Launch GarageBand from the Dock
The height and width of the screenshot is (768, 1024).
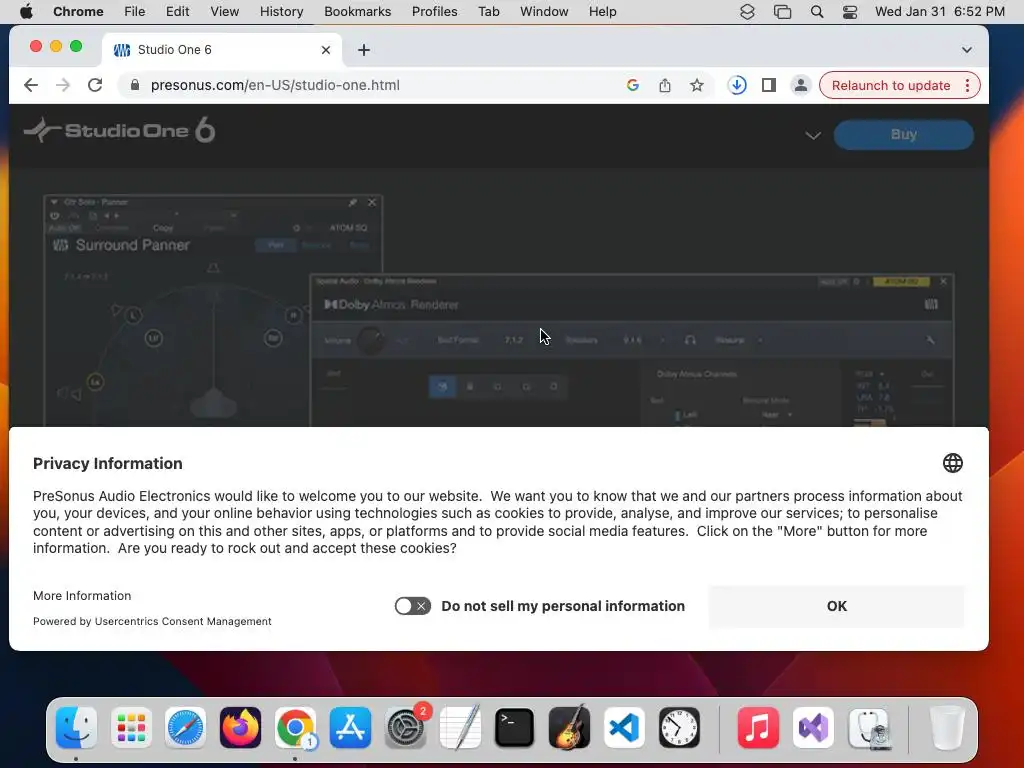click(569, 728)
